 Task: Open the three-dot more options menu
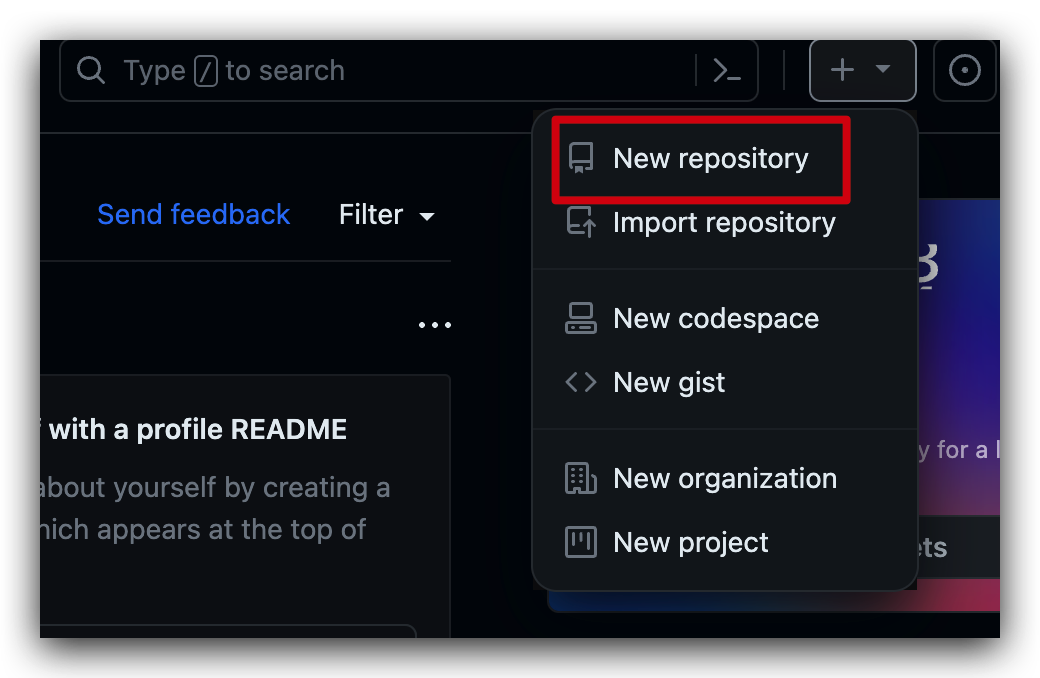(435, 325)
